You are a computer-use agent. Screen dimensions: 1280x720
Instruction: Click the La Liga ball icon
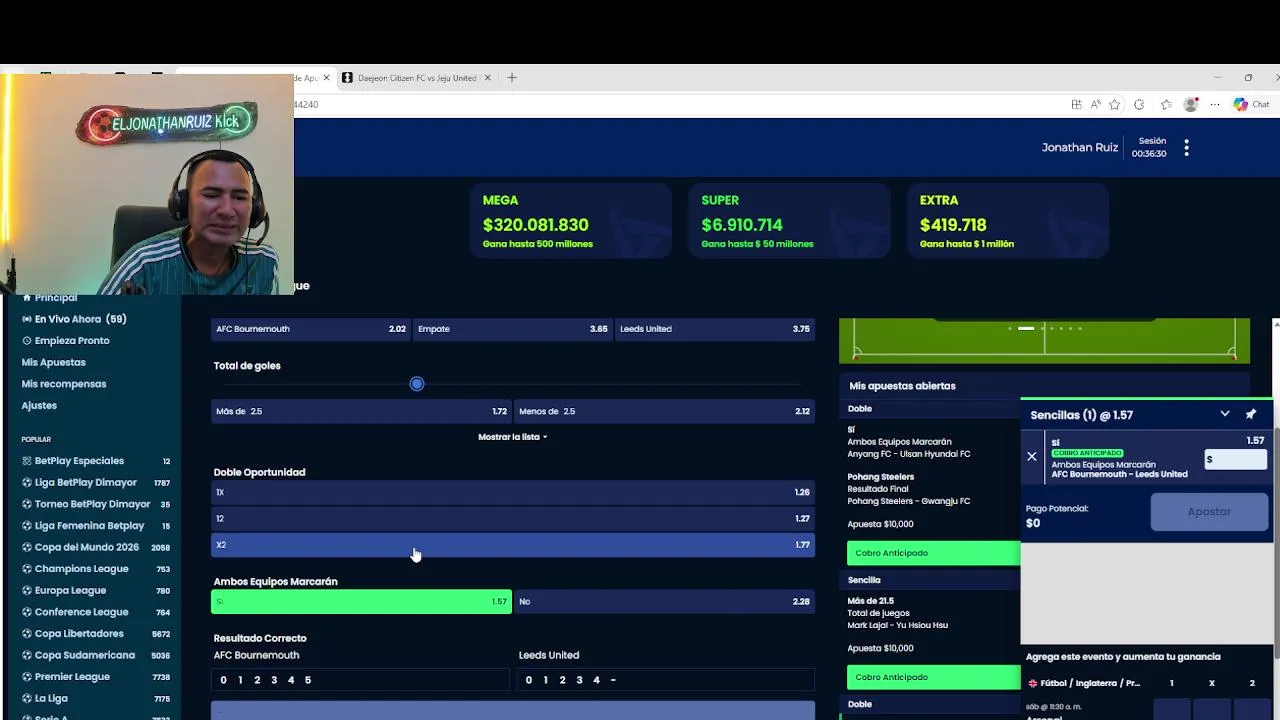point(27,699)
